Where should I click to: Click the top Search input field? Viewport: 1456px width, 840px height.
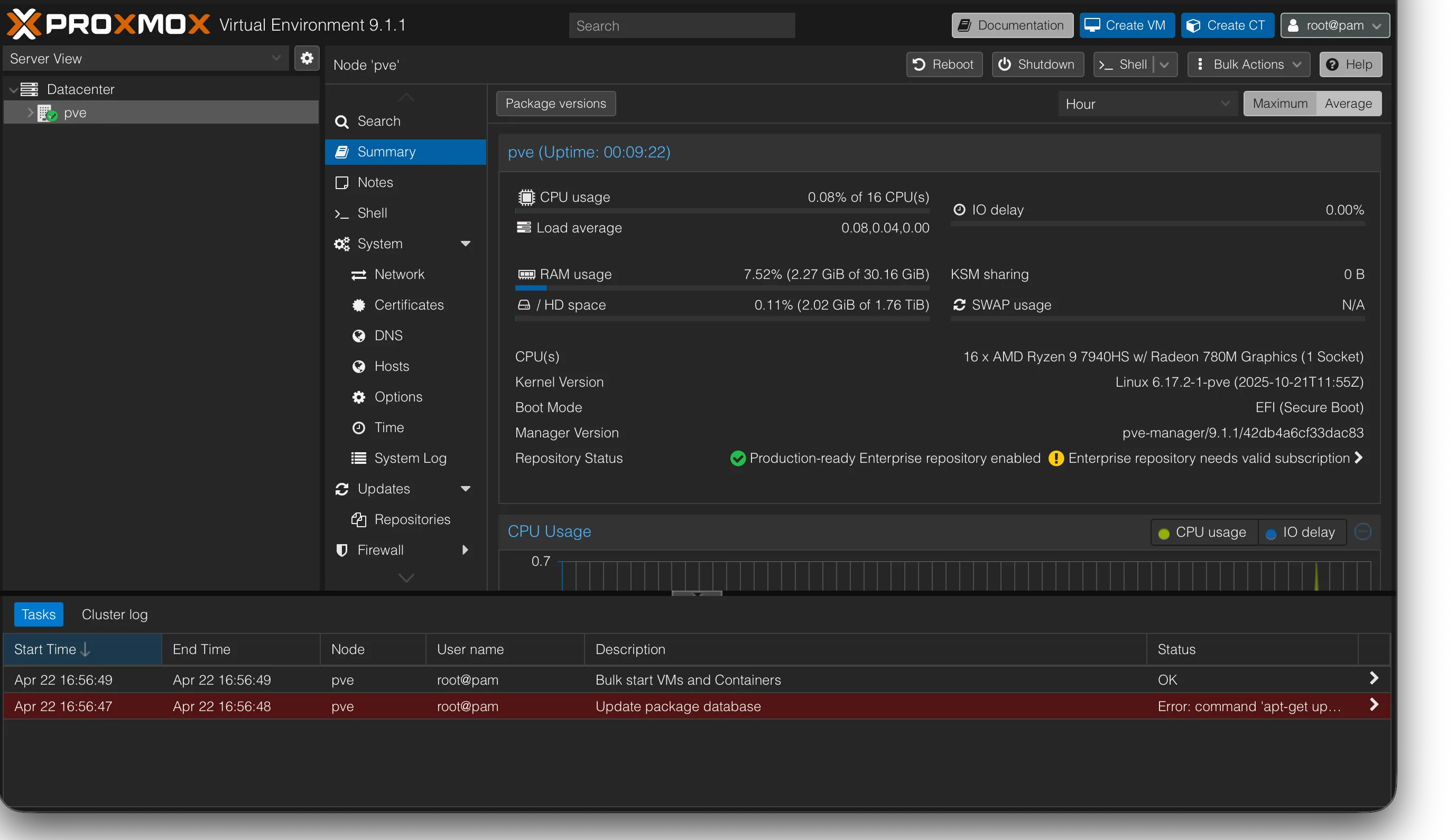(682, 25)
